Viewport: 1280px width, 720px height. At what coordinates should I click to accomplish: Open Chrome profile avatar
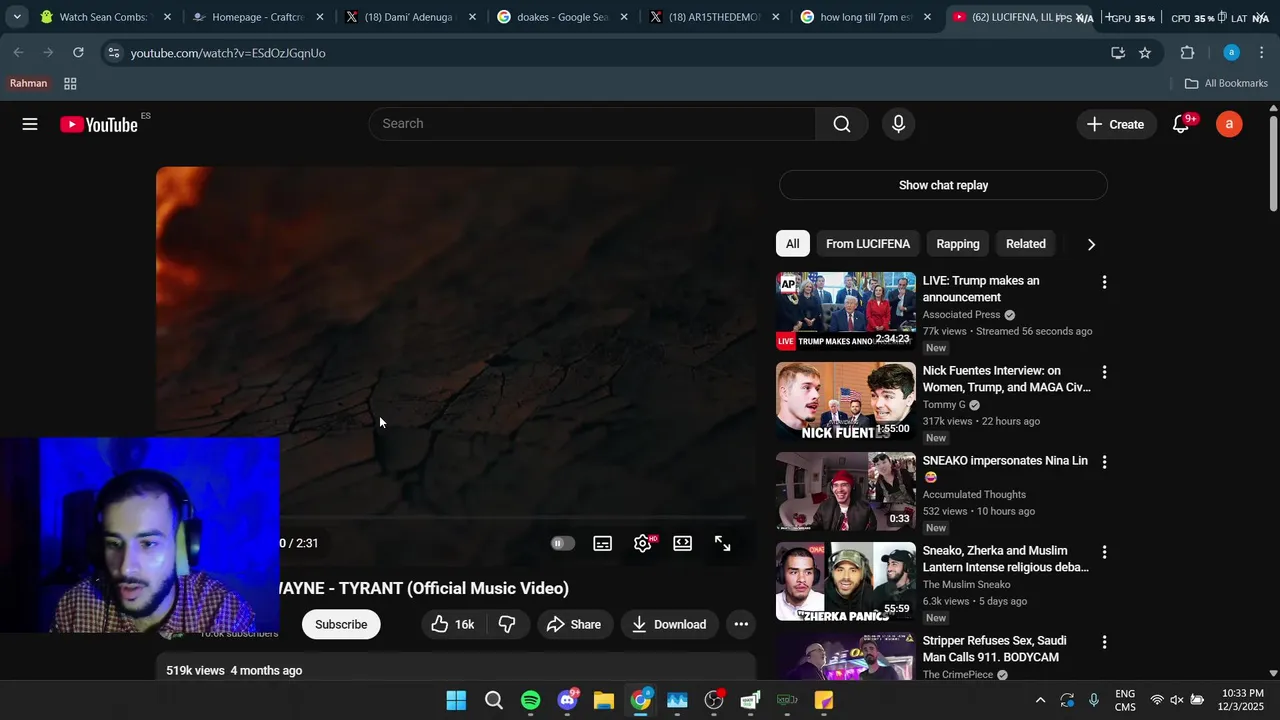click(1232, 53)
